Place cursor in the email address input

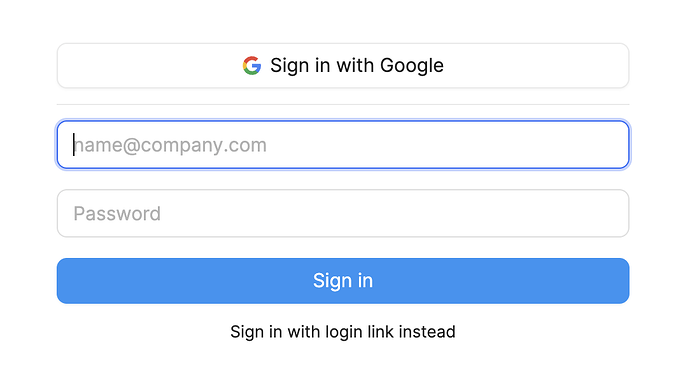(x=343, y=145)
